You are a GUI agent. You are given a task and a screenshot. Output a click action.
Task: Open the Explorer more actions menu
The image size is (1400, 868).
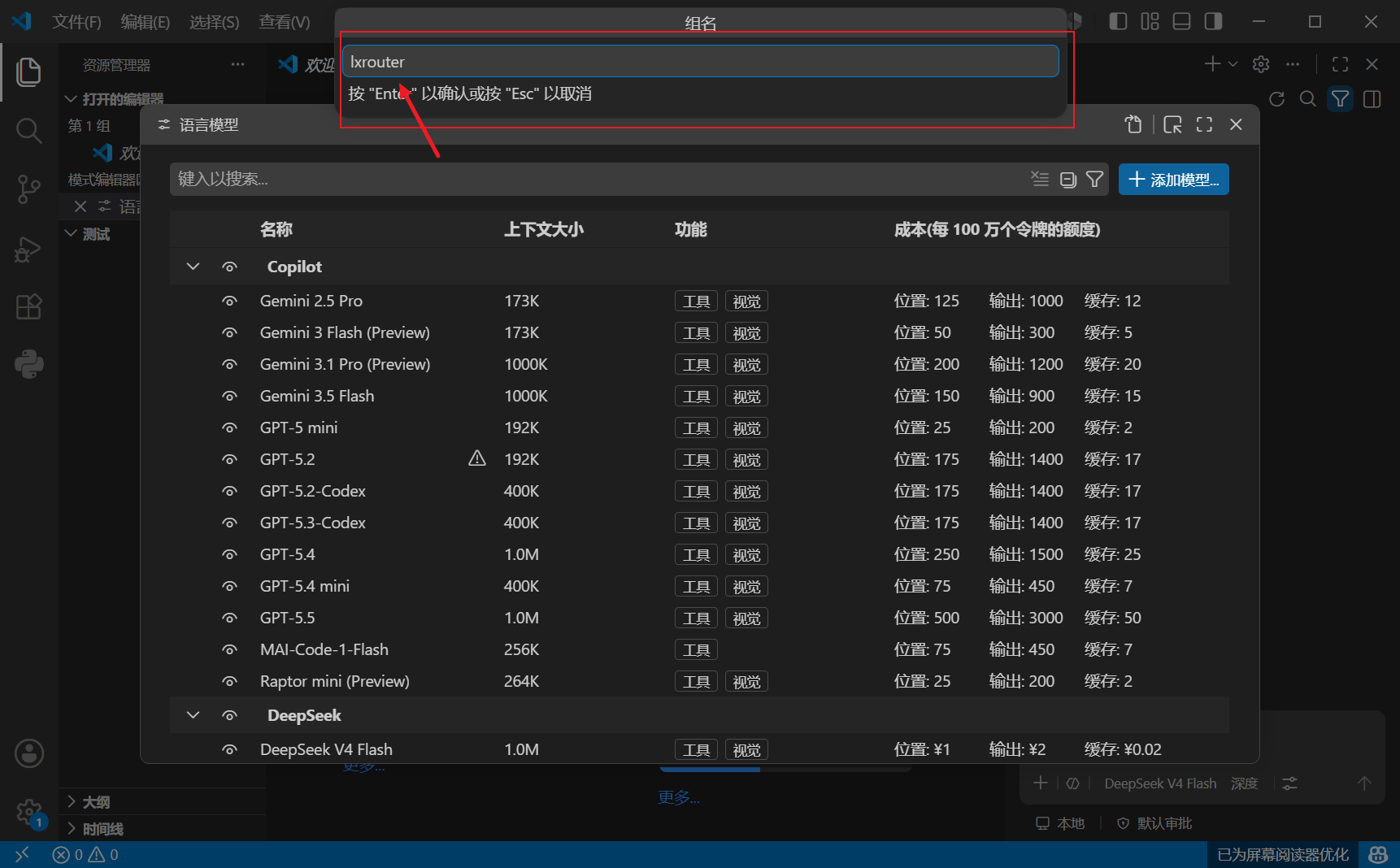[237, 64]
